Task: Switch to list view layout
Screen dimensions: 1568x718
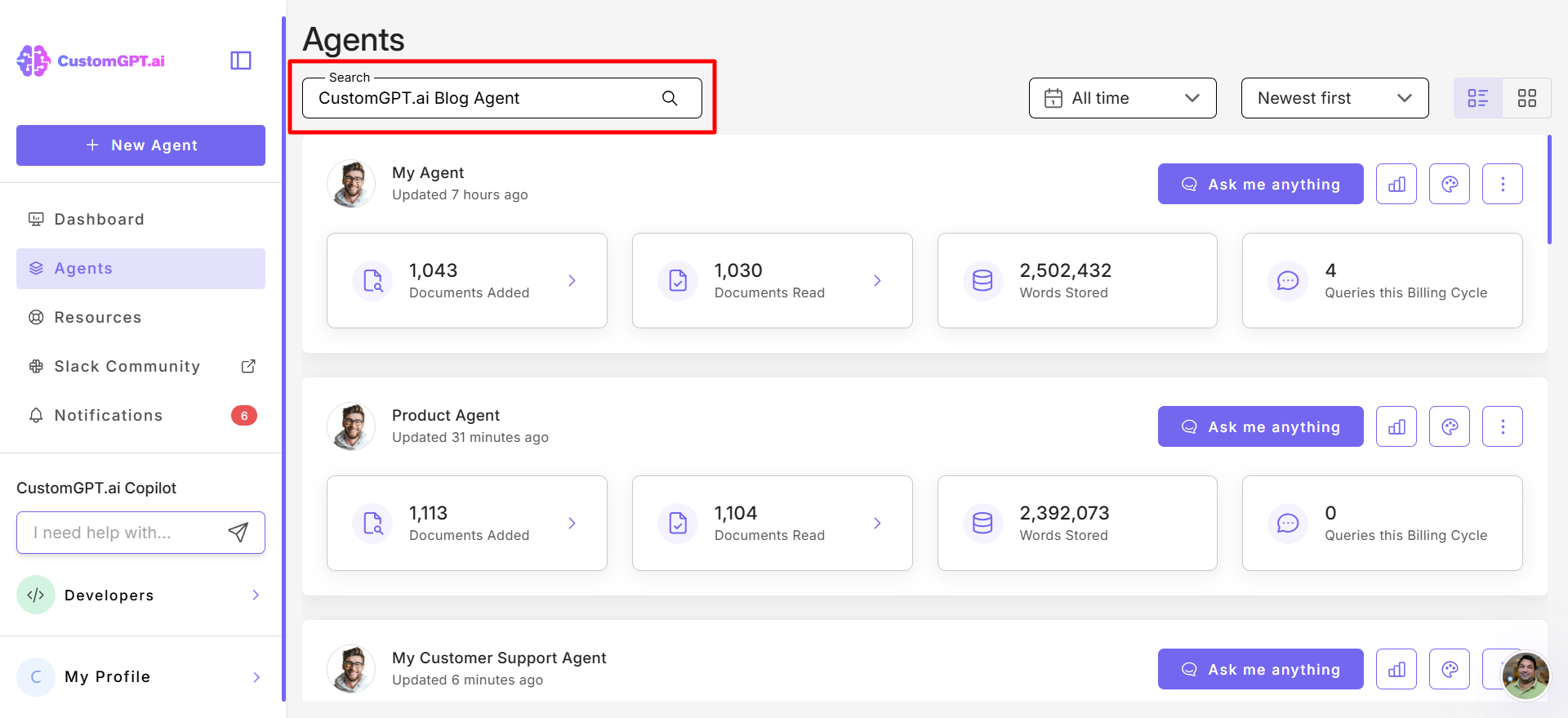Action: pos(1478,98)
